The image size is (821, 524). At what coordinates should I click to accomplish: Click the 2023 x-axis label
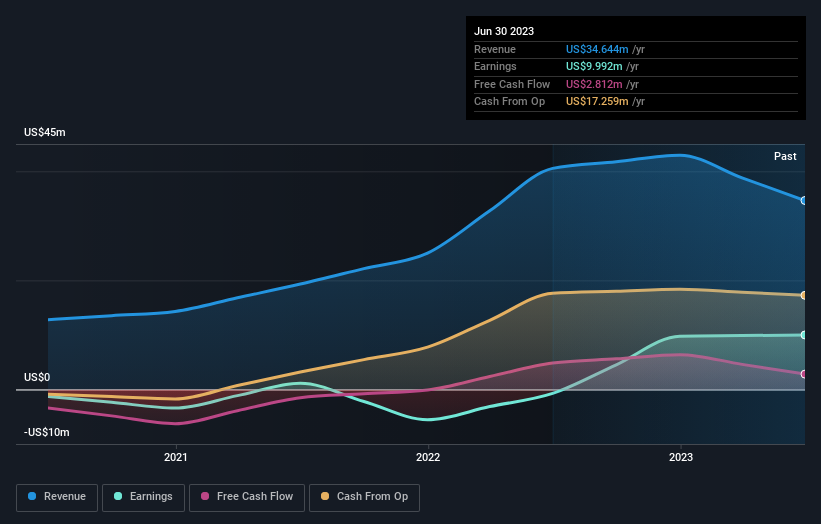coord(681,458)
